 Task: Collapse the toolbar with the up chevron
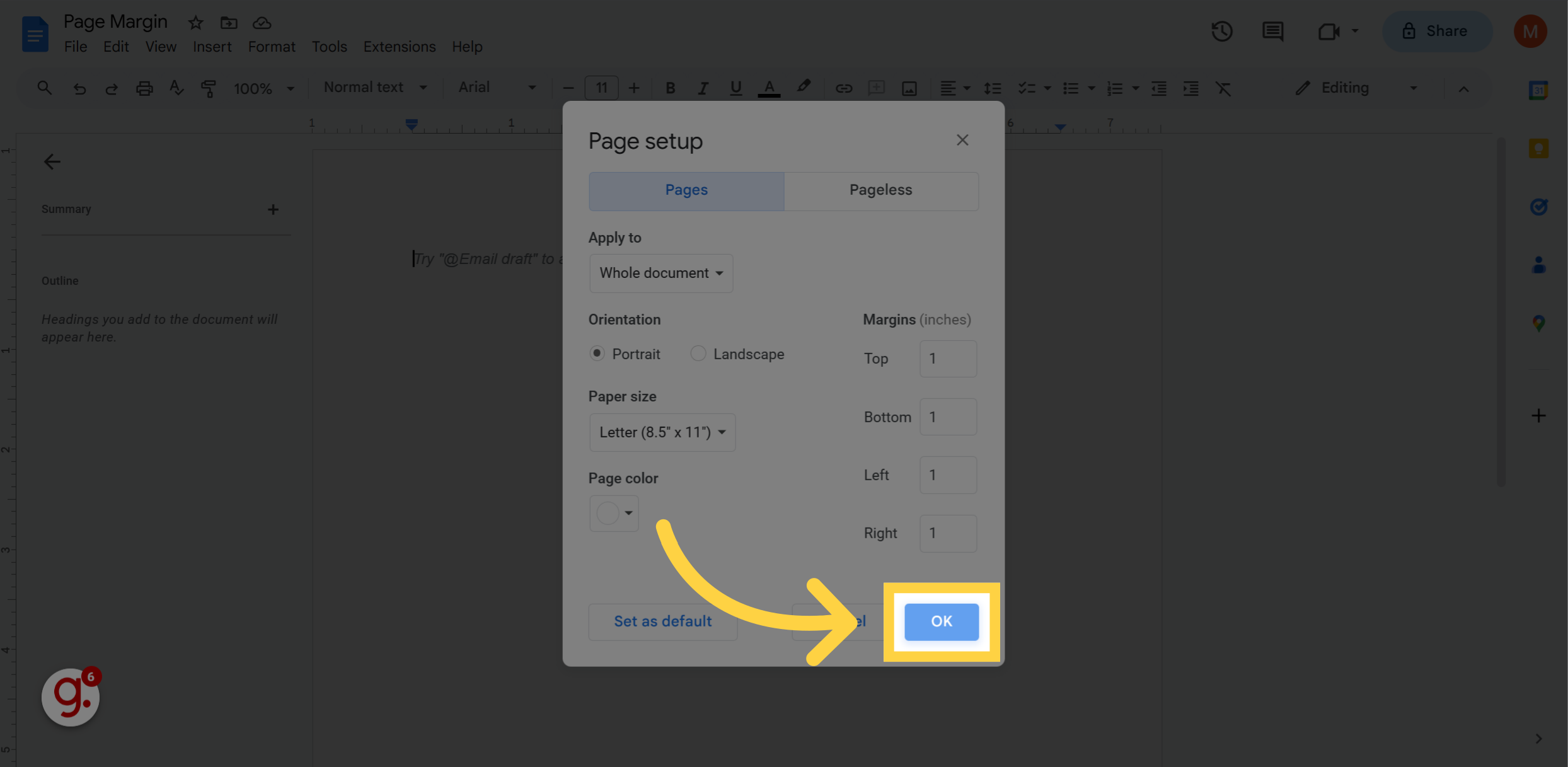[x=1463, y=89]
